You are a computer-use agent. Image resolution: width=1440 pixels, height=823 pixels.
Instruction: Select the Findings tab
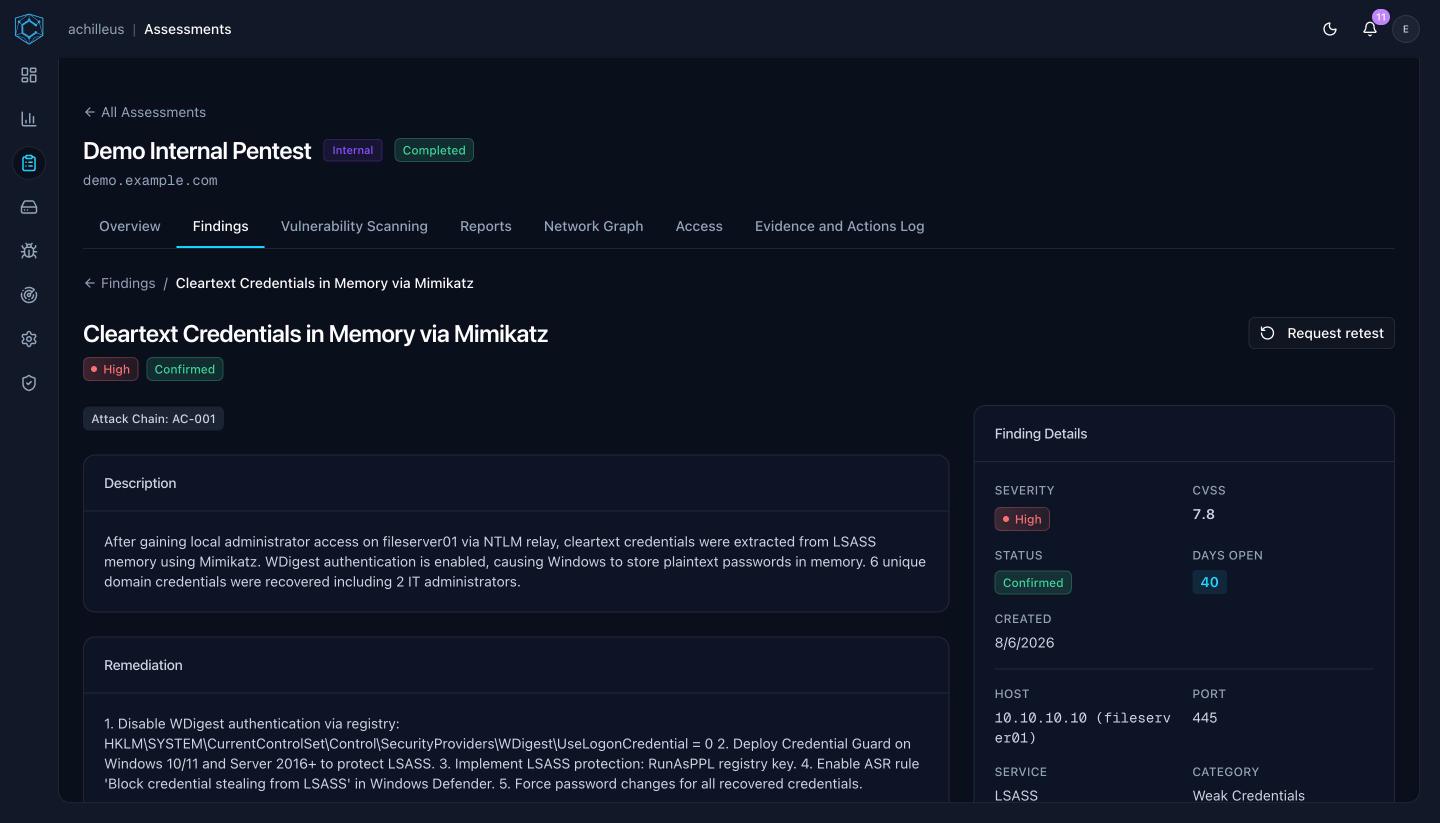[x=220, y=226]
